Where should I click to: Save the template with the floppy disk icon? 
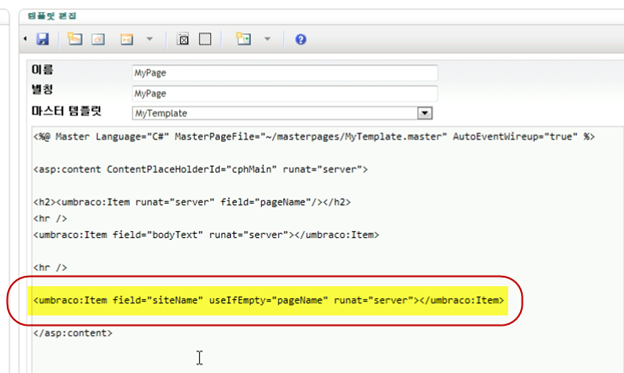[x=43, y=39]
